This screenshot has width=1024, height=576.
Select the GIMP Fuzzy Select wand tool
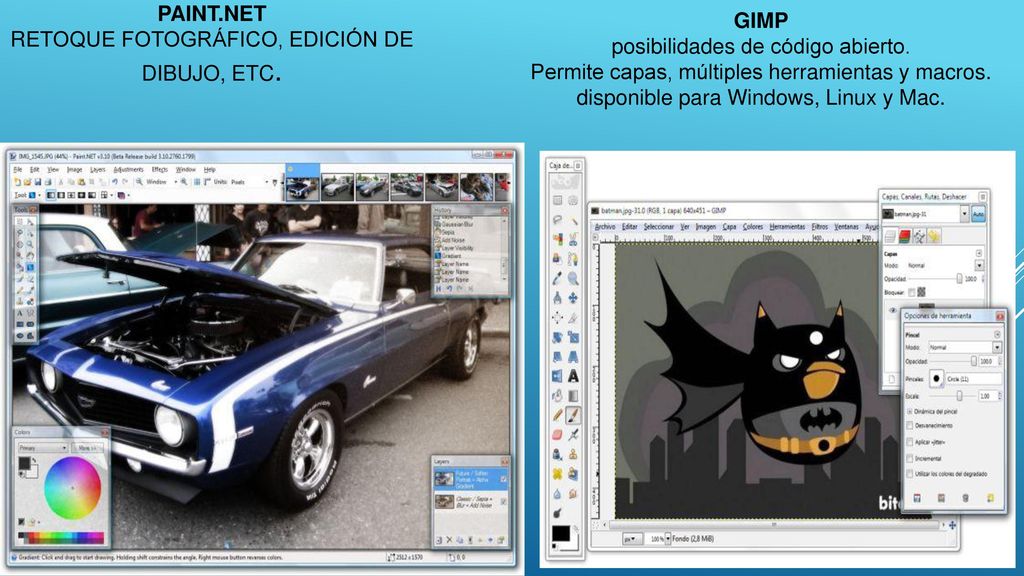tap(573, 221)
